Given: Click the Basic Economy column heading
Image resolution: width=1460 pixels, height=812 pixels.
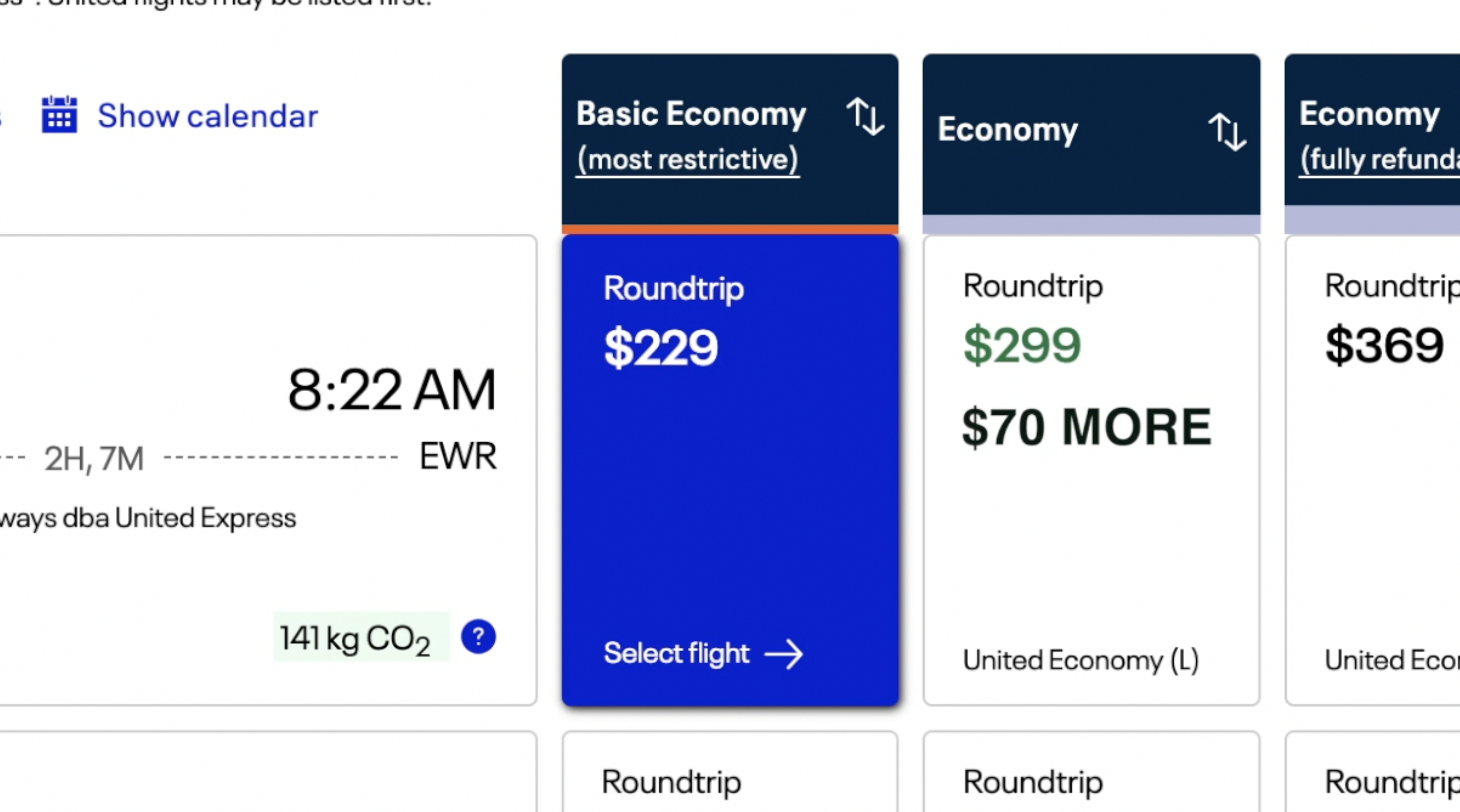Looking at the screenshot, I should pyautogui.click(x=691, y=114).
